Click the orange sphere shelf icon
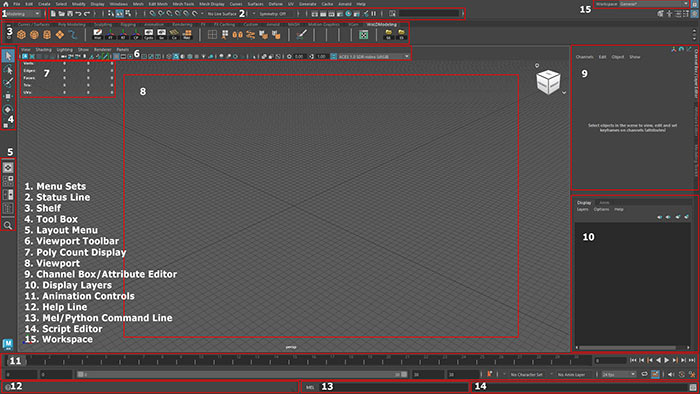The width and height of the screenshot is (700, 394). [x=34, y=34]
